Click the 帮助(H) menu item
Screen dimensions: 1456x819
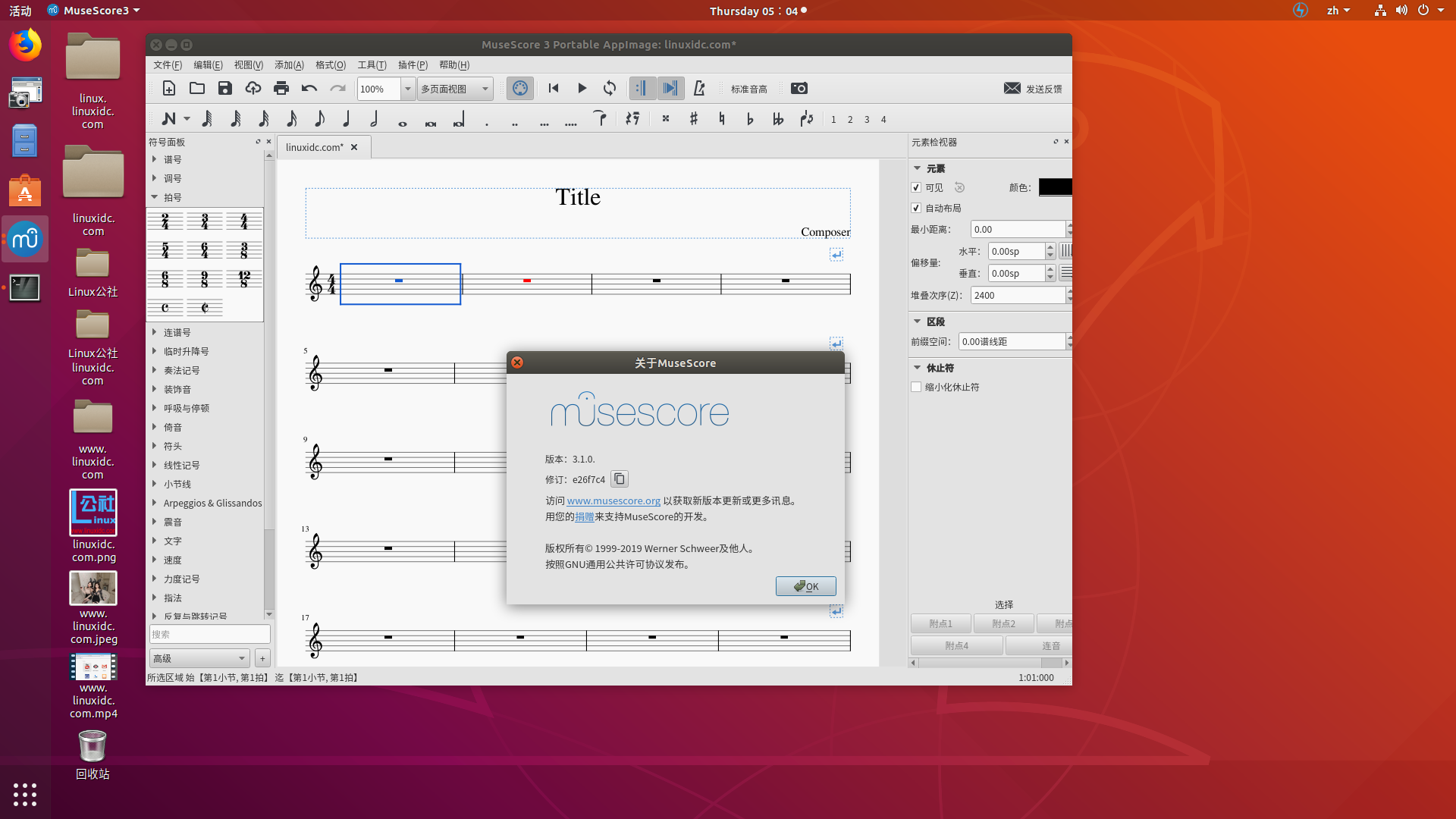(x=454, y=64)
